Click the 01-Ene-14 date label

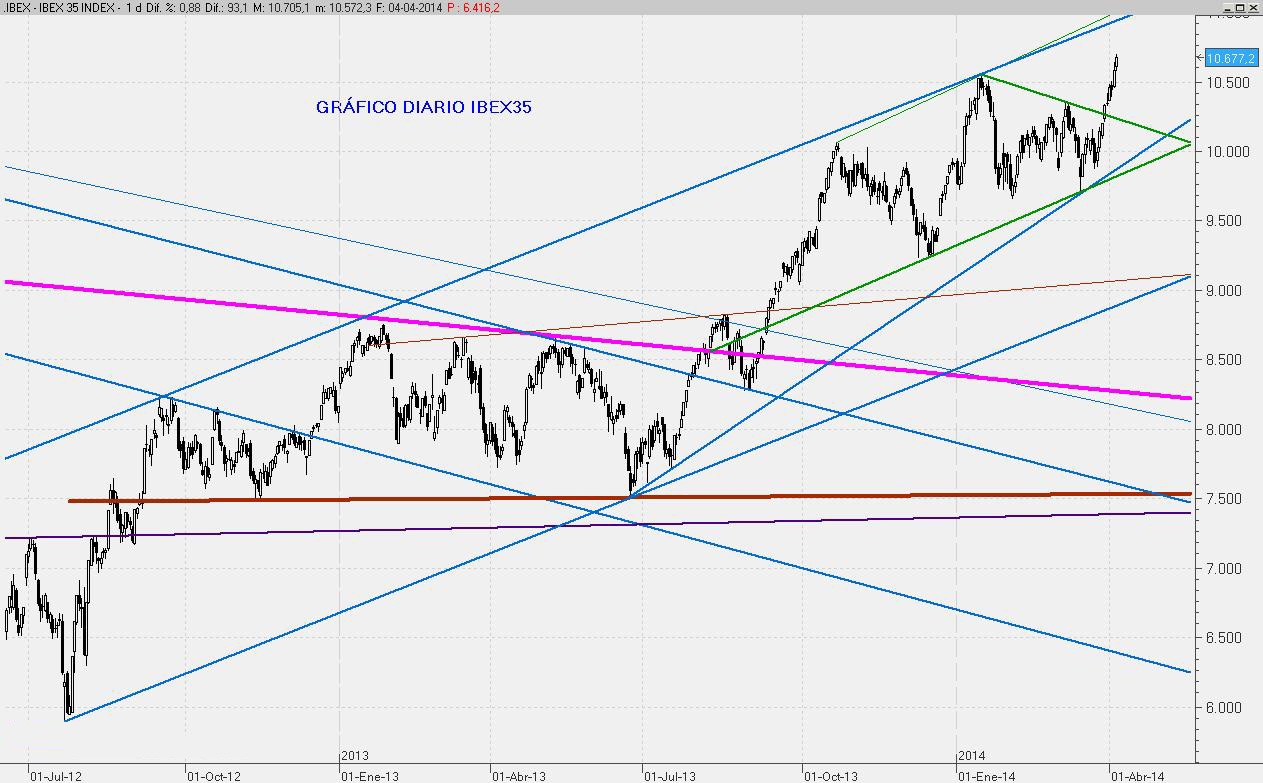986,775
